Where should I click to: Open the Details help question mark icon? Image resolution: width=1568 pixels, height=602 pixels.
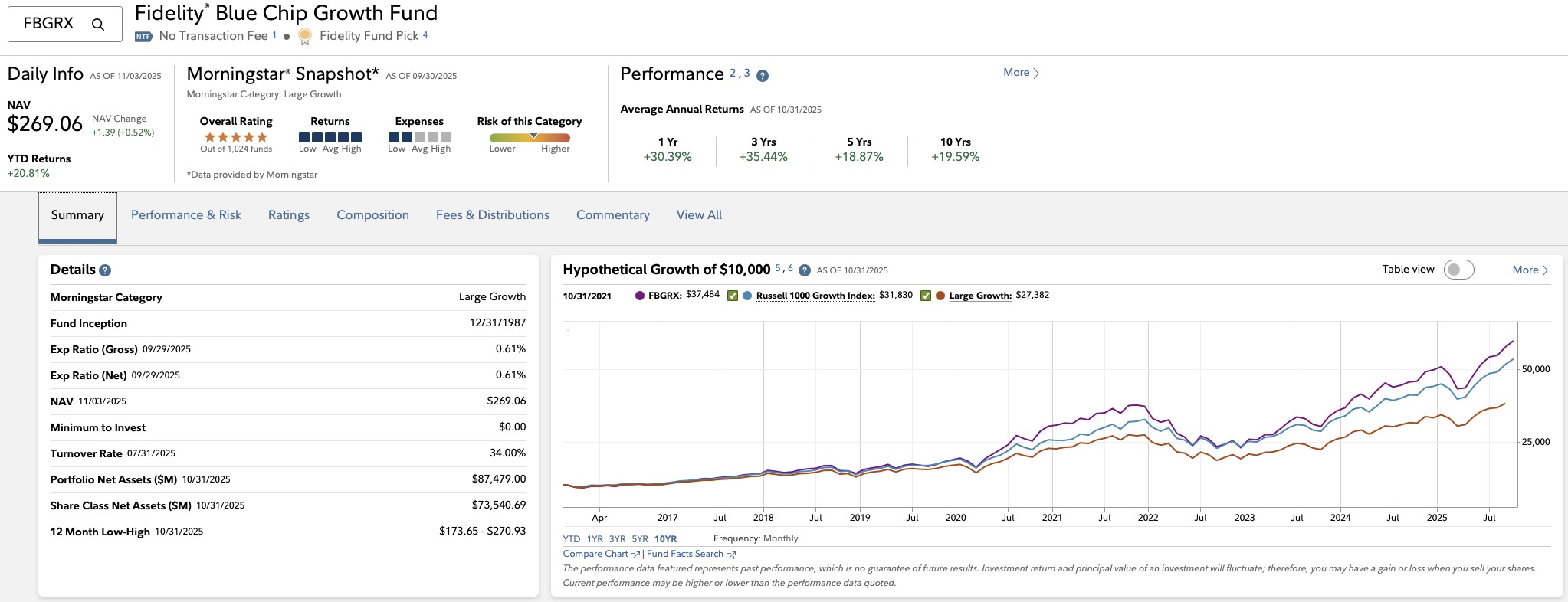(105, 270)
